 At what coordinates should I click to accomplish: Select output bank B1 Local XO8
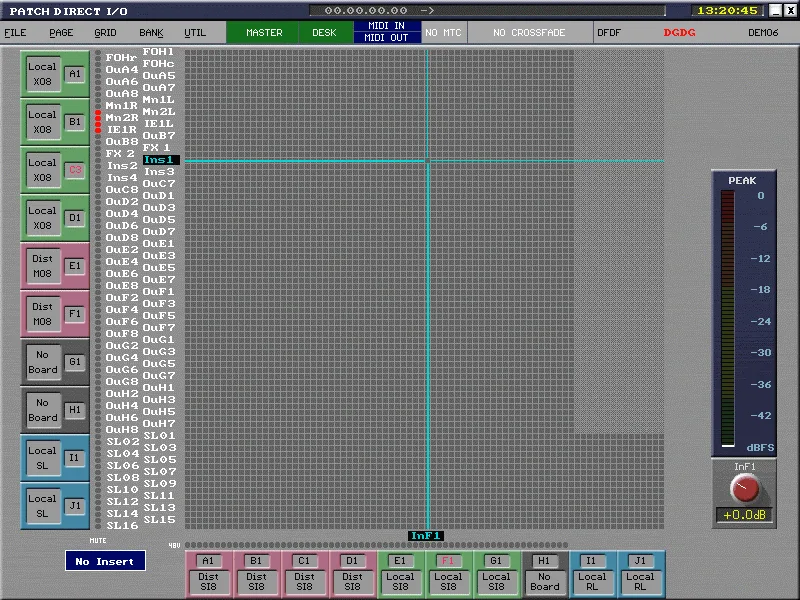[x=55, y=122]
